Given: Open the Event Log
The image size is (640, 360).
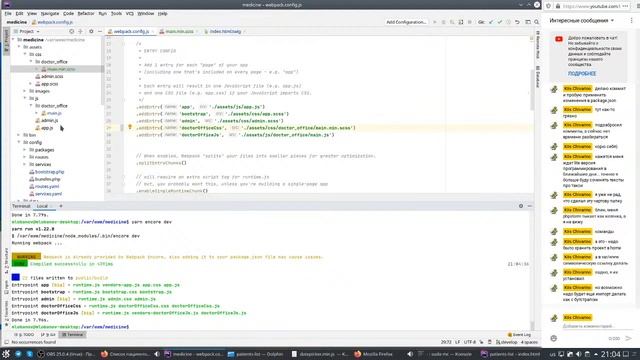Looking at the screenshot, I should (520, 335).
